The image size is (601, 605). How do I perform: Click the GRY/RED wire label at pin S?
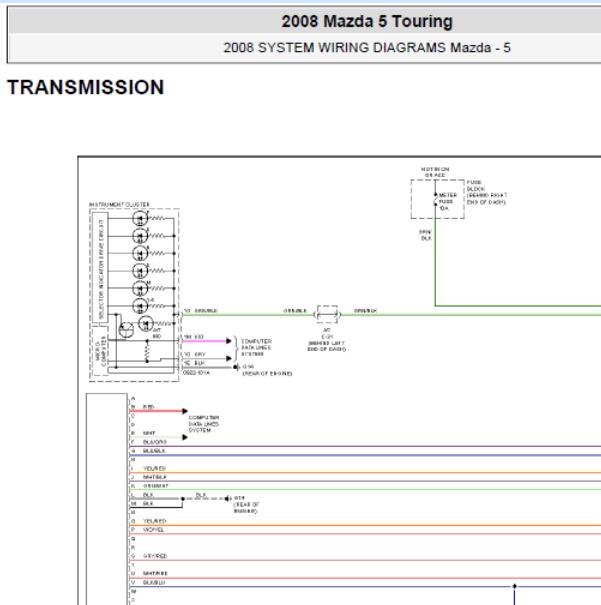coord(155,556)
